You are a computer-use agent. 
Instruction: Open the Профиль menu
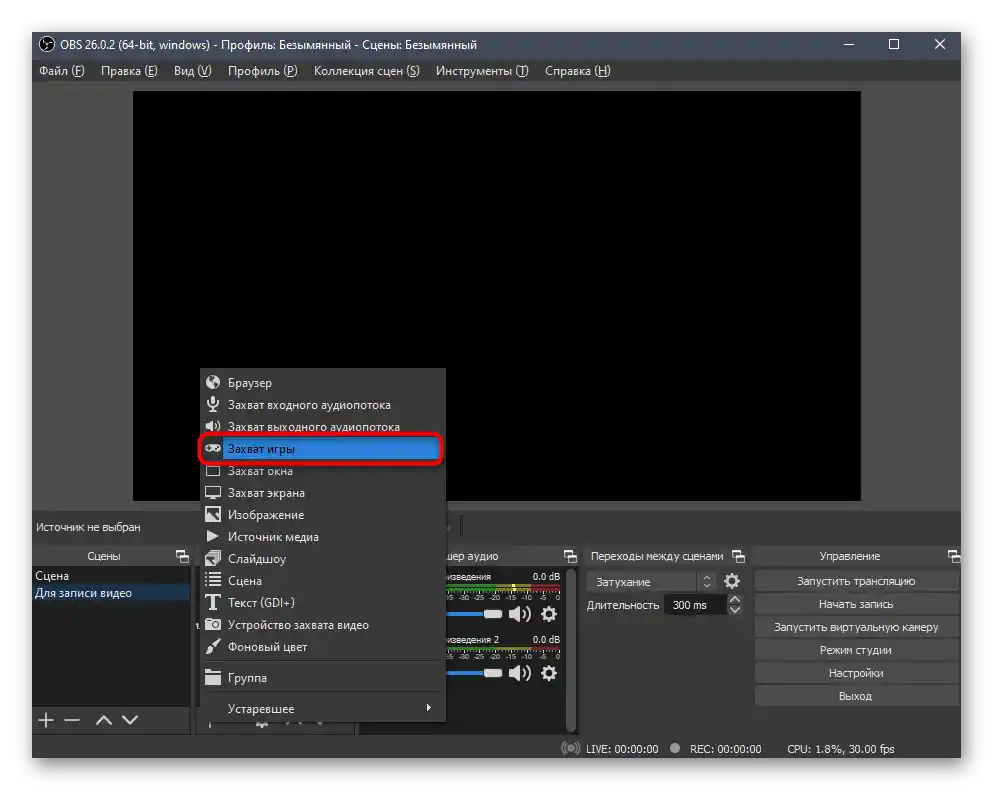click(x=262, y=71)
